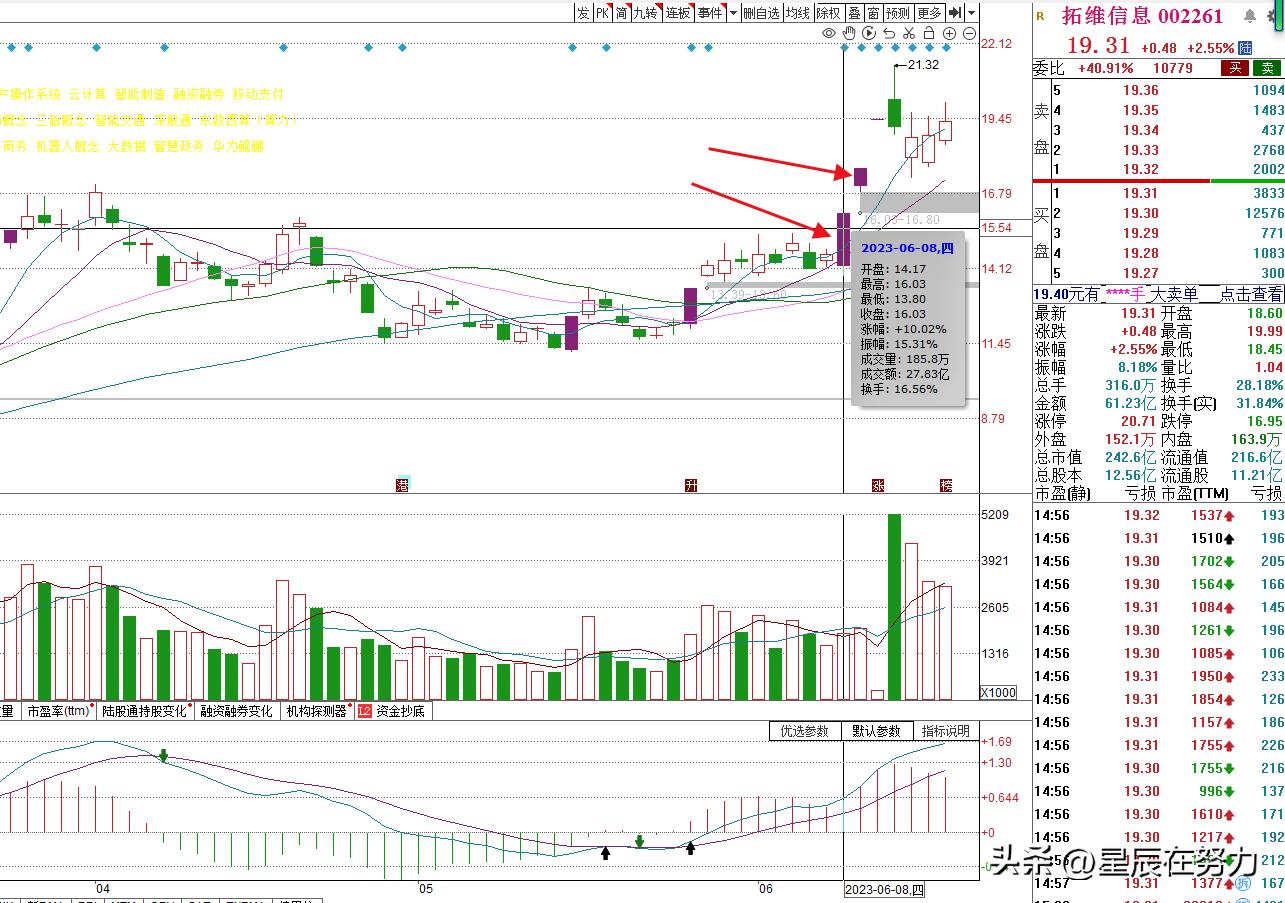The image size is (1285, 903).
Task: Click the 连板 toolbar button
Action: click(x=678, y=13)
